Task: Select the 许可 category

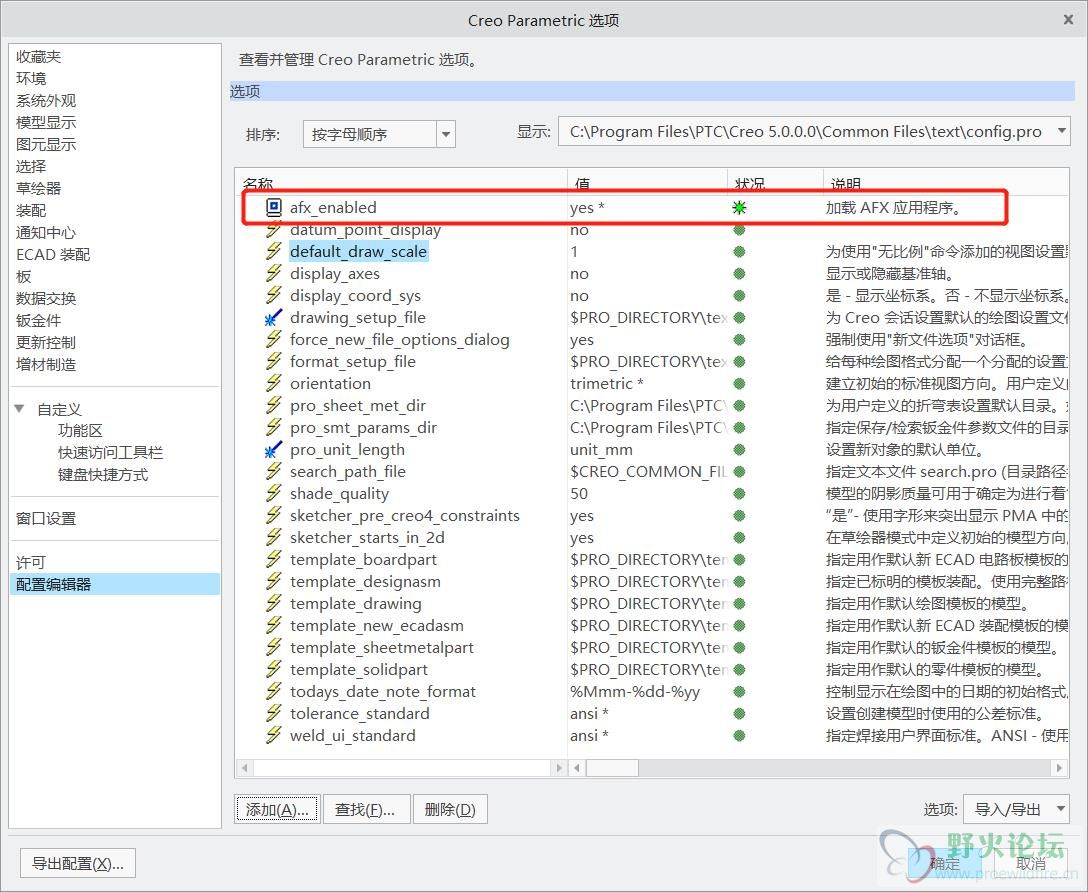Action: [x=31, y=562]
